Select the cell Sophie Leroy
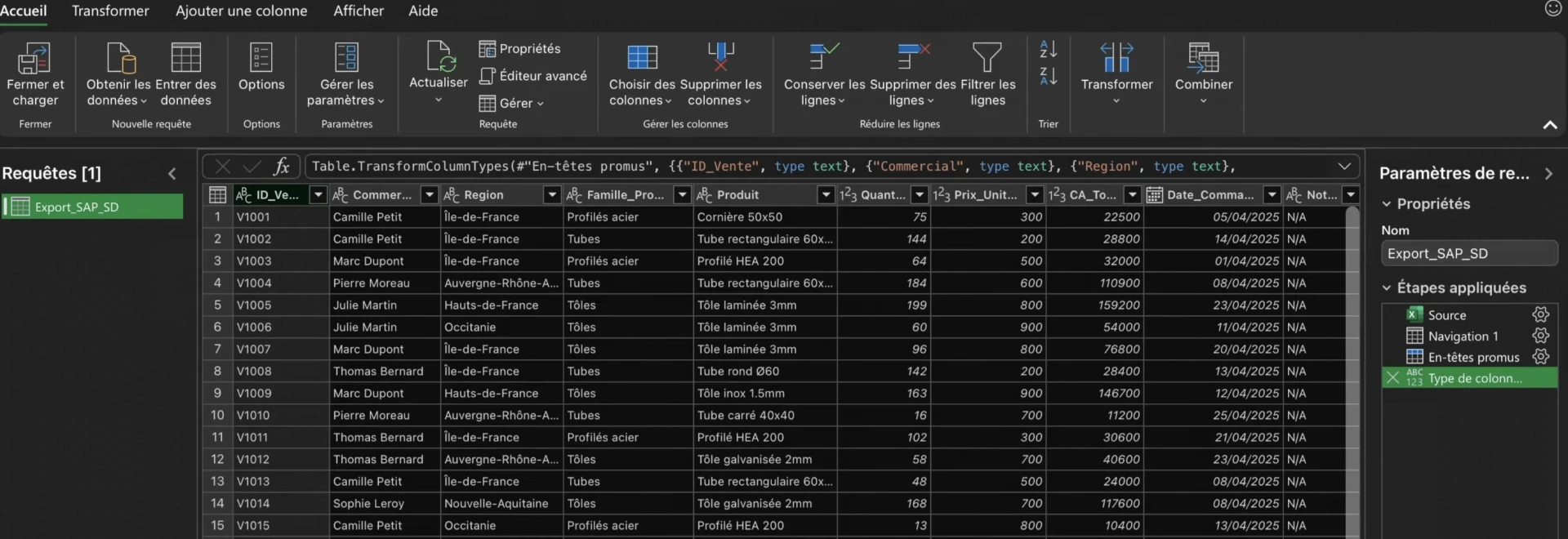 coord(384,504)
